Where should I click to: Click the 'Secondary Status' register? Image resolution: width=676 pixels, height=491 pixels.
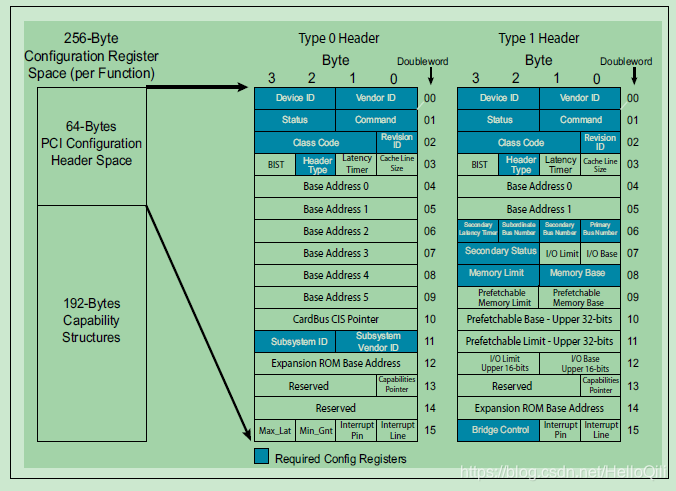coord(498,253)
